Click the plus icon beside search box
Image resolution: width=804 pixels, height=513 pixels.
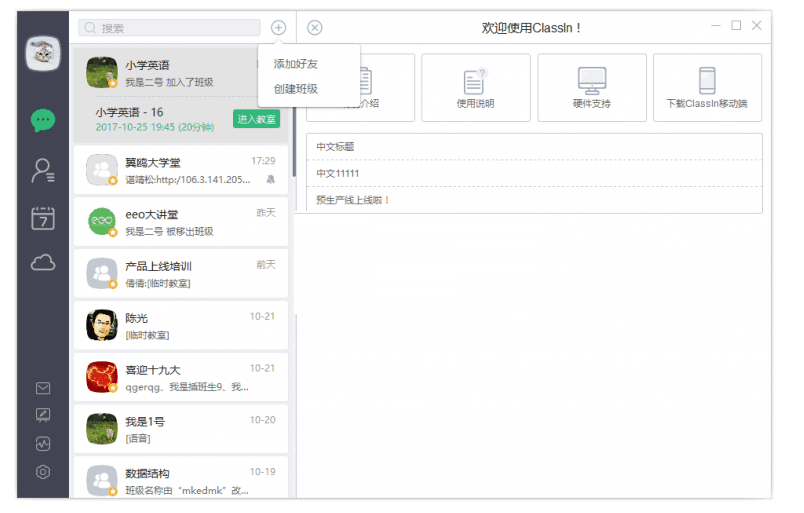[278, 28]
